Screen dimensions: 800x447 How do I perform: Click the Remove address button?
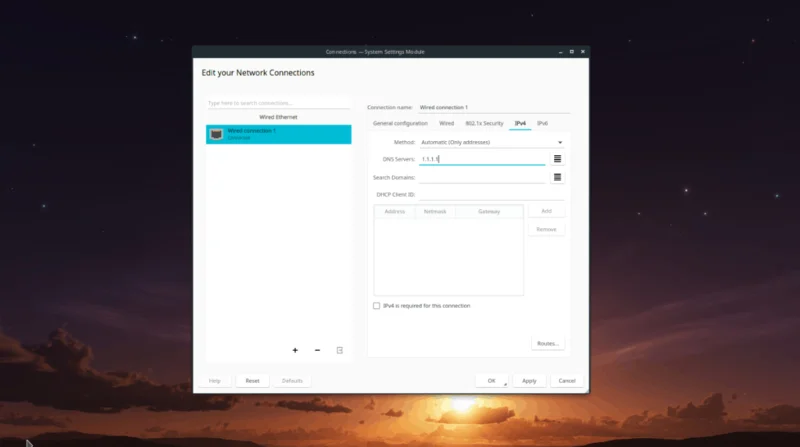click(546, 229)
